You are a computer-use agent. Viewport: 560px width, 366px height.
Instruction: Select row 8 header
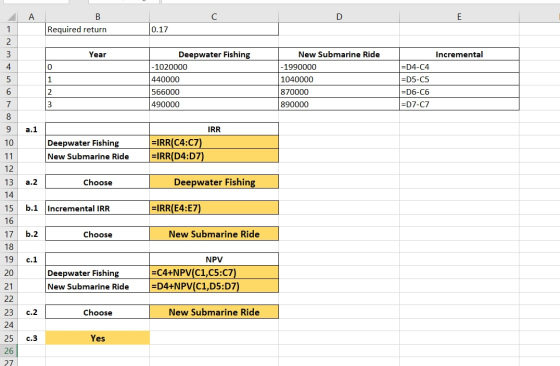(x=9, y=117)
